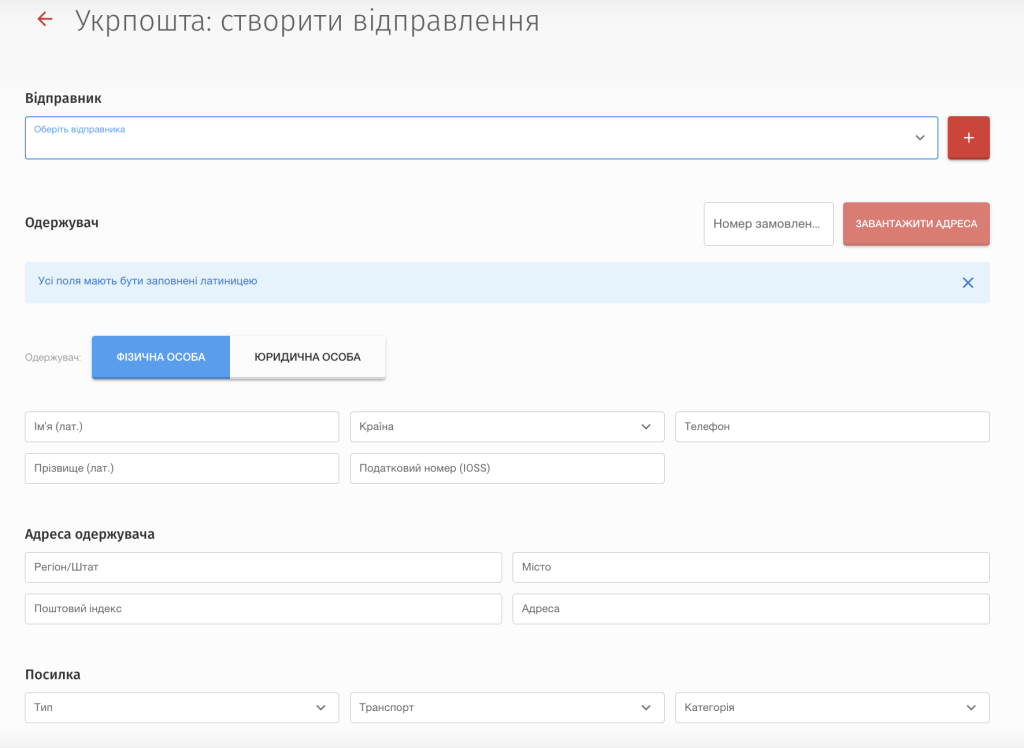The image size is (1024, 748).
Task: Click the 'Адреса' address input field
Action: click(750, 609)
